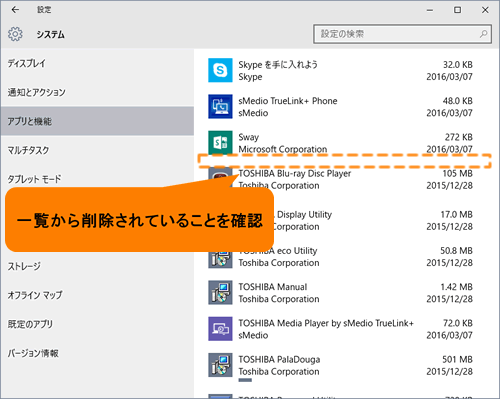Click the sMedio TrueLink+ Phone icon
The width and height of the screenshot is (500, 399).
click(x=220, y=106)
